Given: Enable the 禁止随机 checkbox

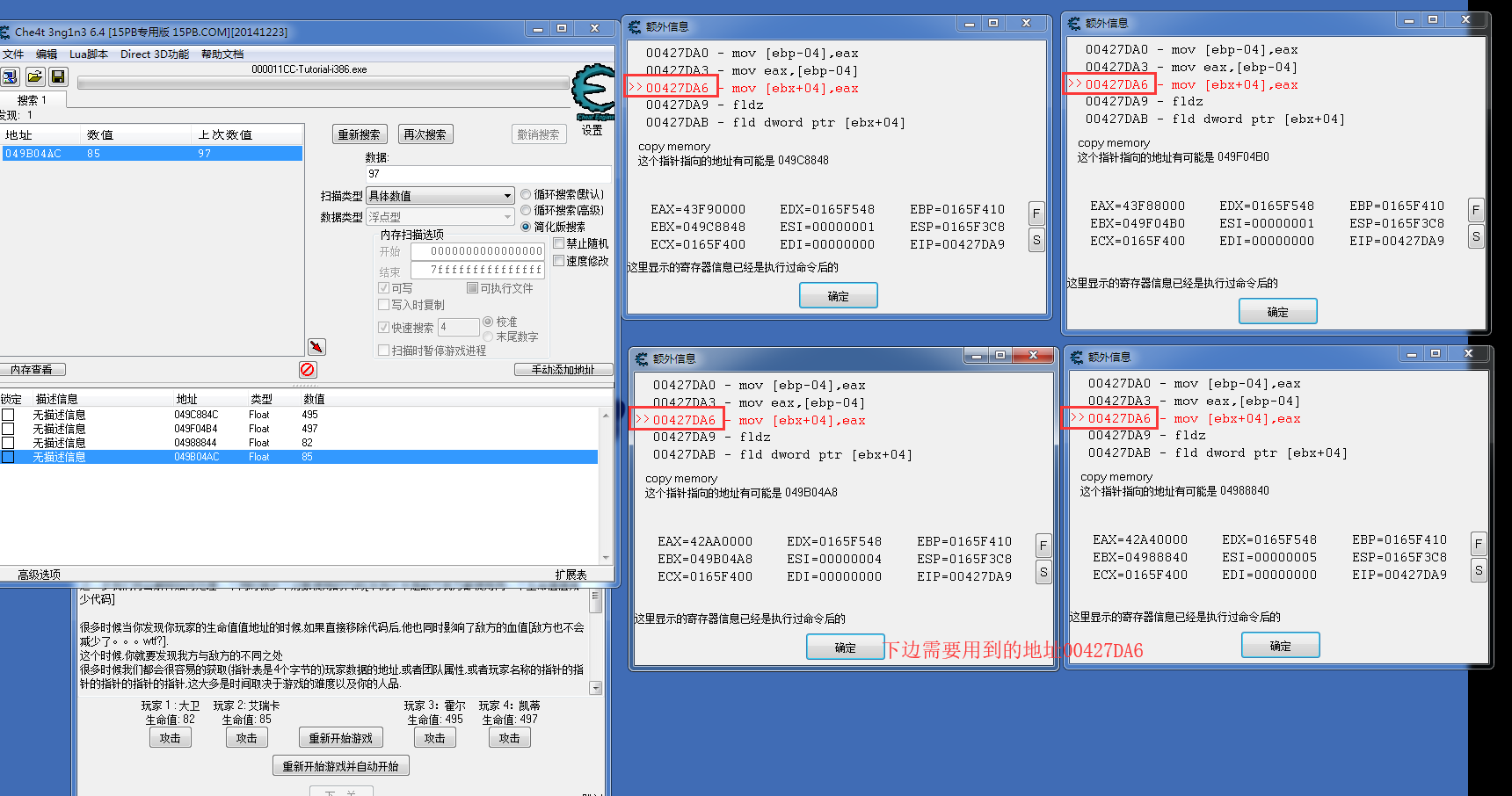Looking at the screenshot, I should [x=558, y=243].
